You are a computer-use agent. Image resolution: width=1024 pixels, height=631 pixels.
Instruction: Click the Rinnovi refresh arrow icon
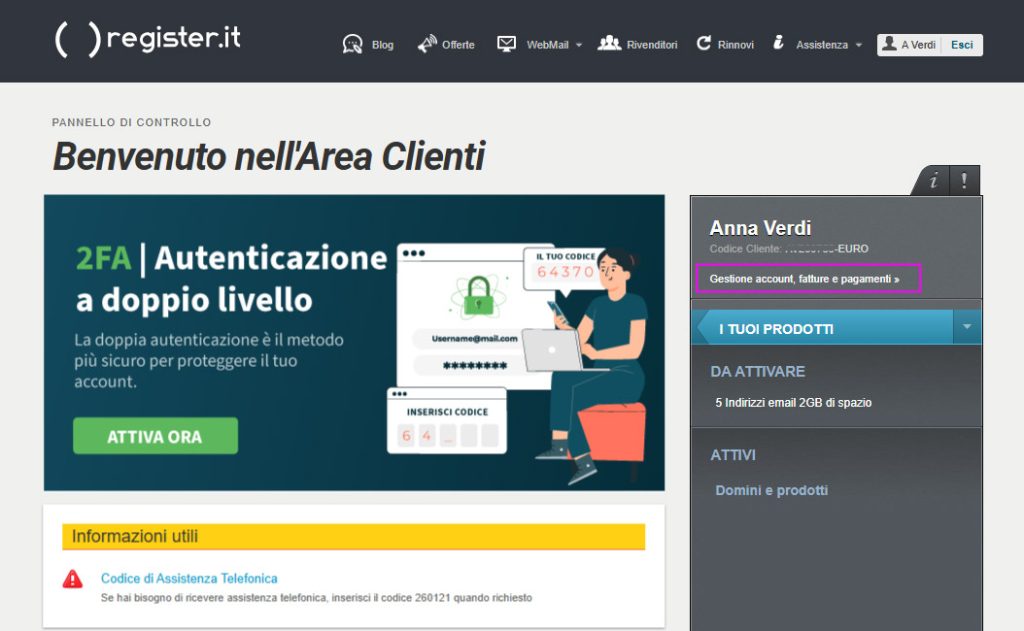(703, 44)
